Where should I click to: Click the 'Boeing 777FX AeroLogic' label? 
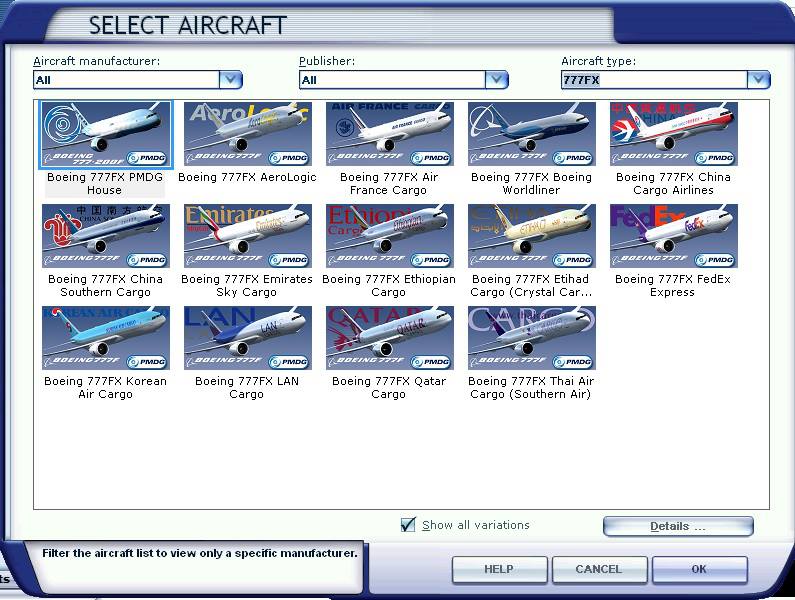247,177
